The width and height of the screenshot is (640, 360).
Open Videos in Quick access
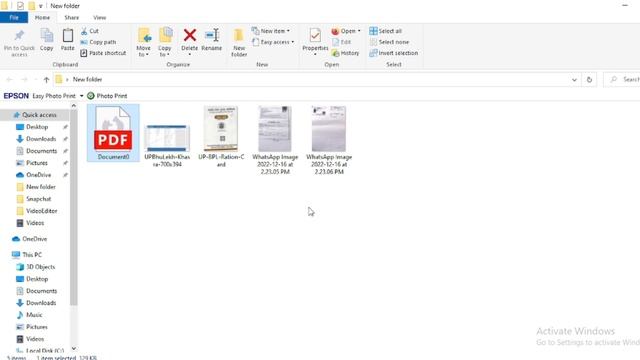tap(35, 223)
